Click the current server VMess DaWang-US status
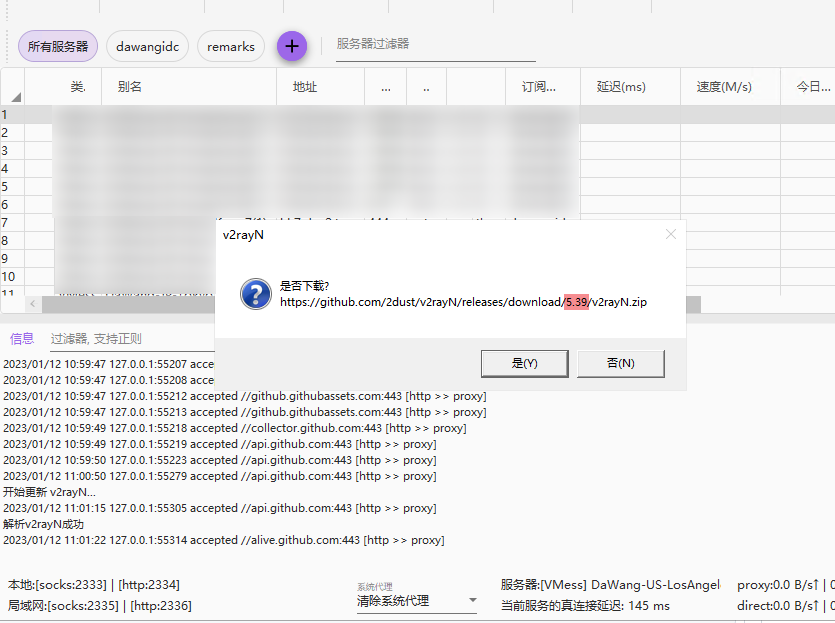This screenshot has height=623, width=835. click(610, 585)
